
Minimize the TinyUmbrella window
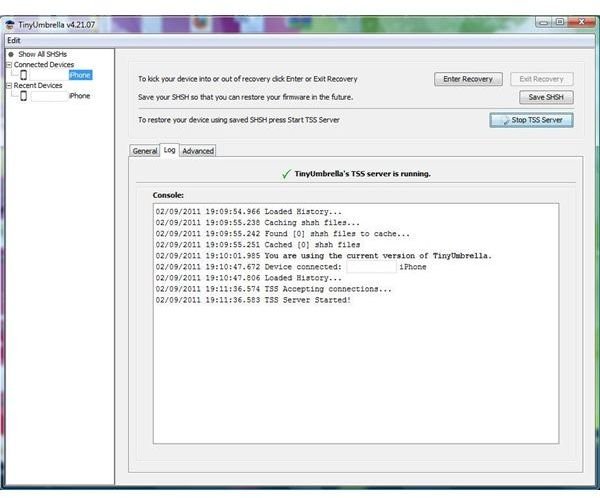click(543, 23)
